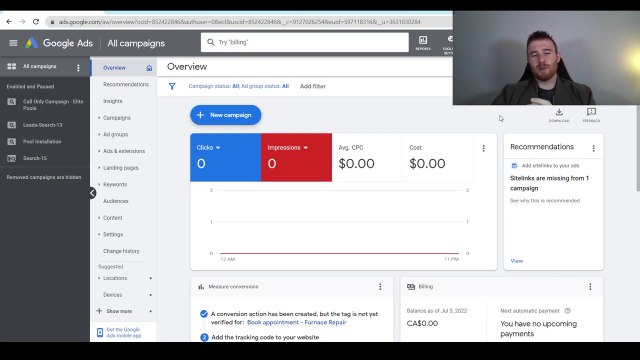This screenshot has height=360, width=640.
Task: Click 'Sitelinks are missing from 1 campaign'
Action: tap(549, 183)
